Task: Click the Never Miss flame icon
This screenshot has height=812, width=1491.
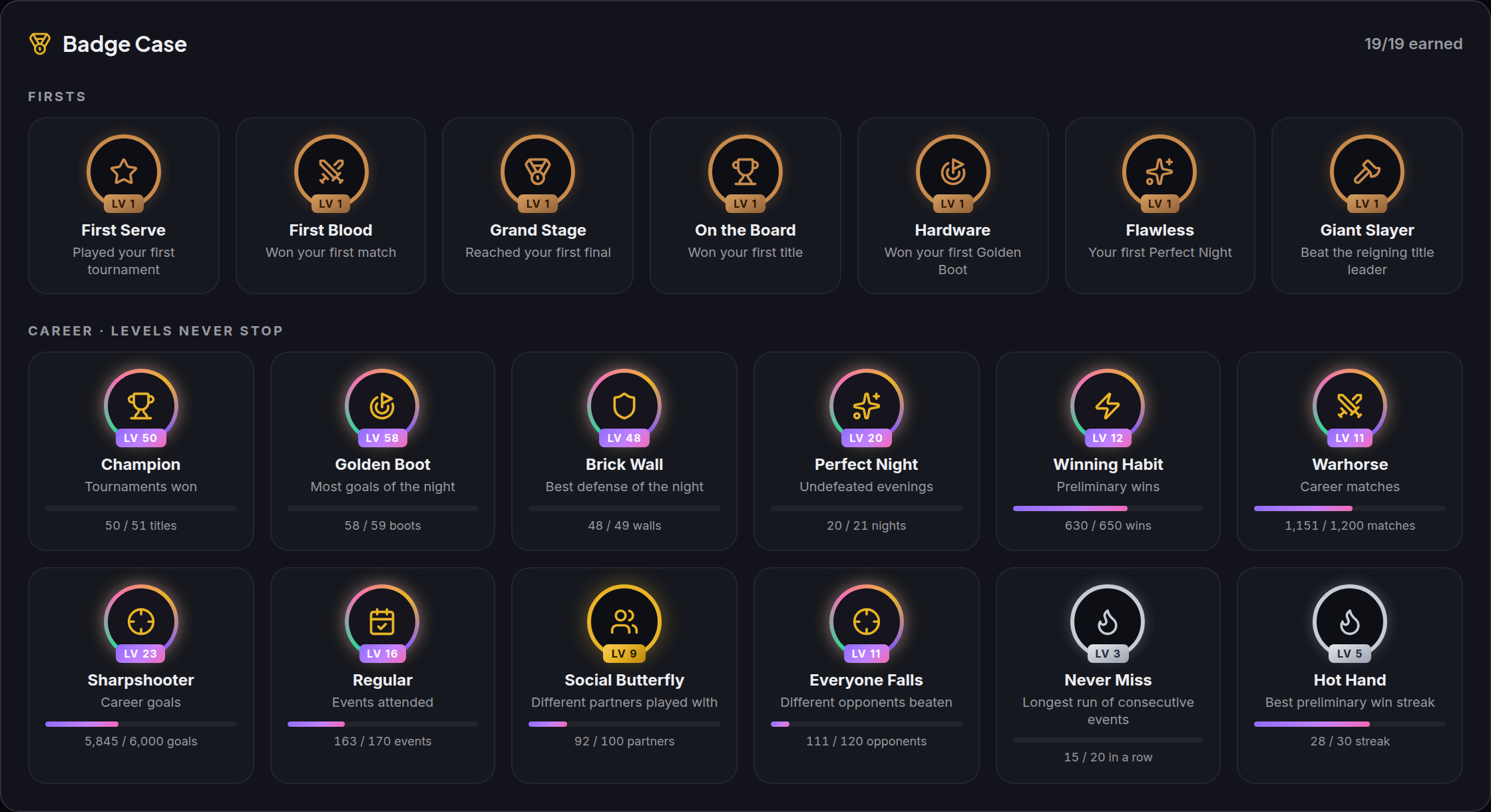Action: pyautogui.click(x=1108, y=622)
